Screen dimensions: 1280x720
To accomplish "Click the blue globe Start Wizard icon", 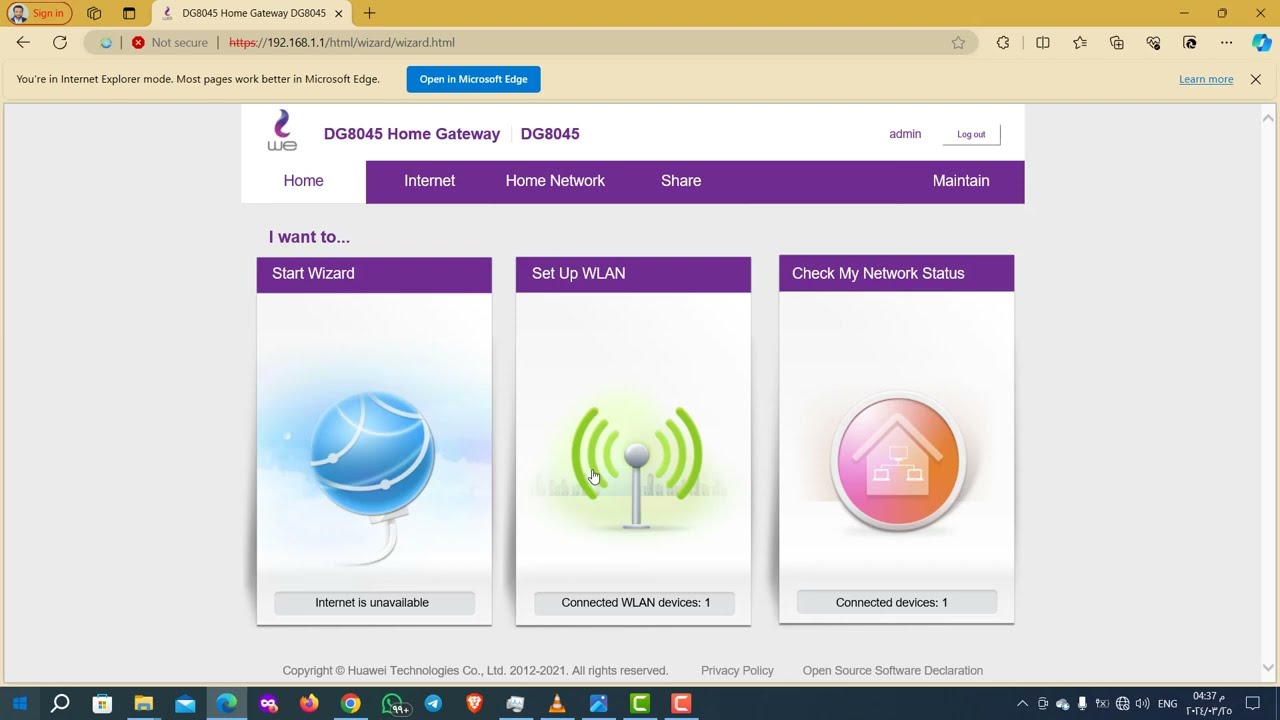I will [x=373, y=455].
